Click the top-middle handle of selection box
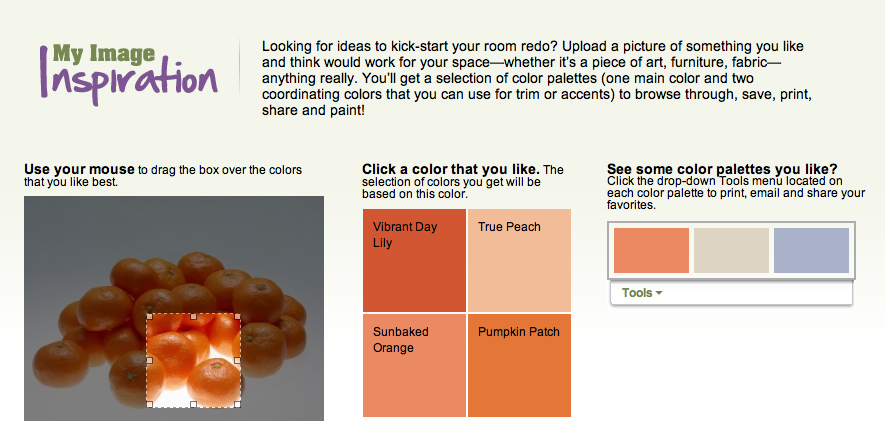The width and height of the screenshot is (885, 431). [194, 314]
